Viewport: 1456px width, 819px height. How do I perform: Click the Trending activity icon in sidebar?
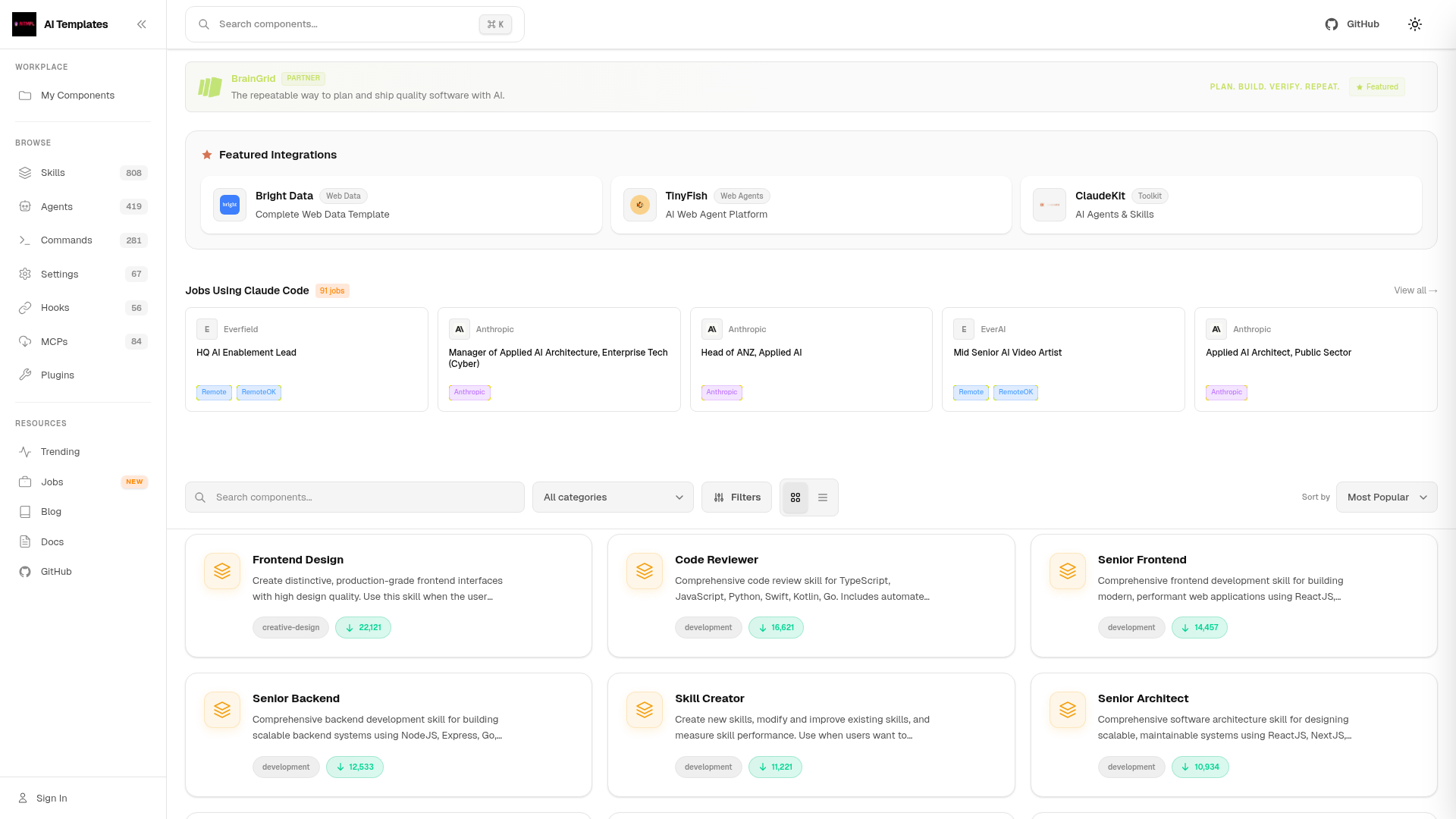pyautogui.click(x=25, y=452)
